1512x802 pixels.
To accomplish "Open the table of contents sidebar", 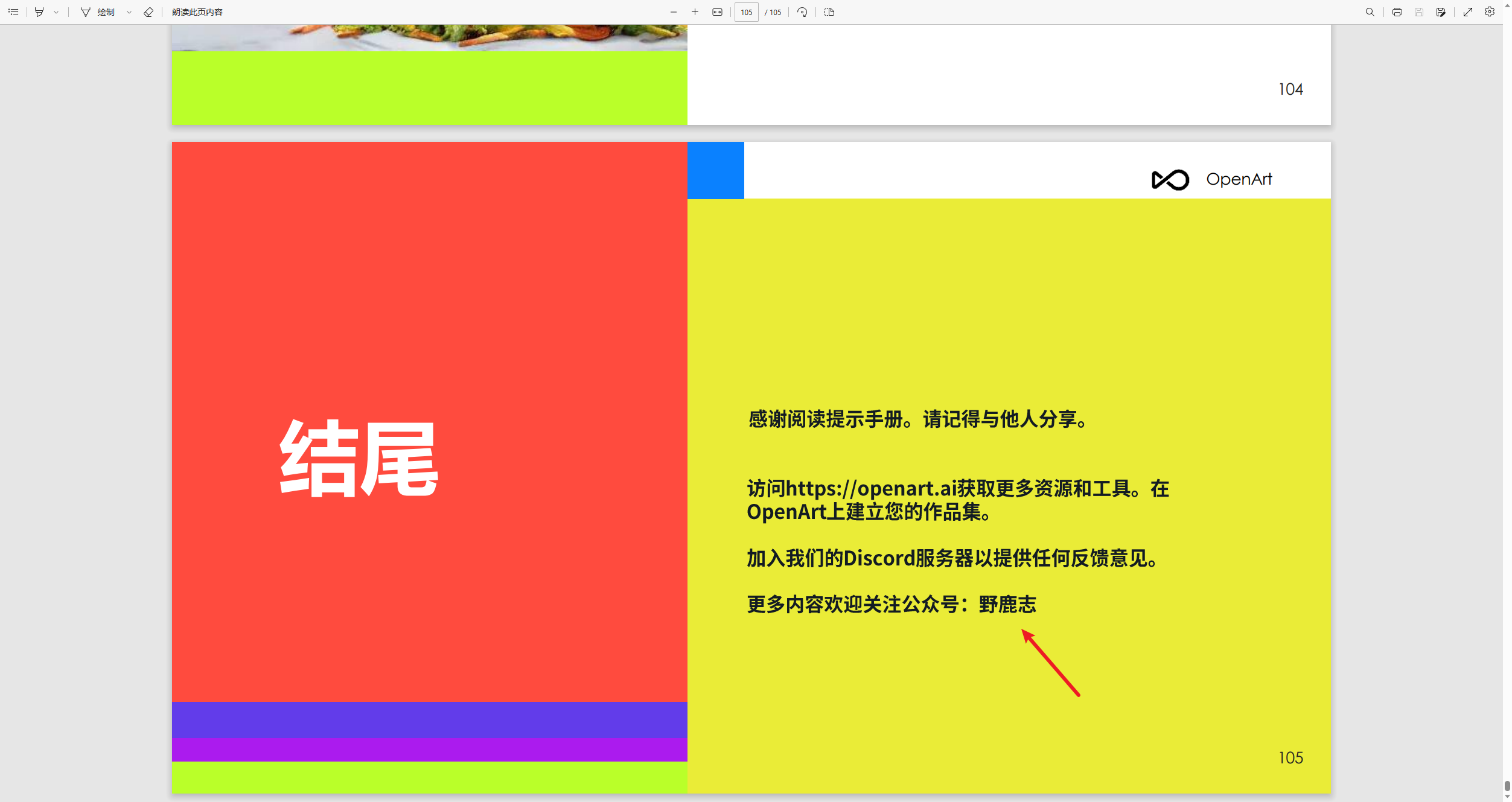I will pyautogui.click(x=13, y=12).
